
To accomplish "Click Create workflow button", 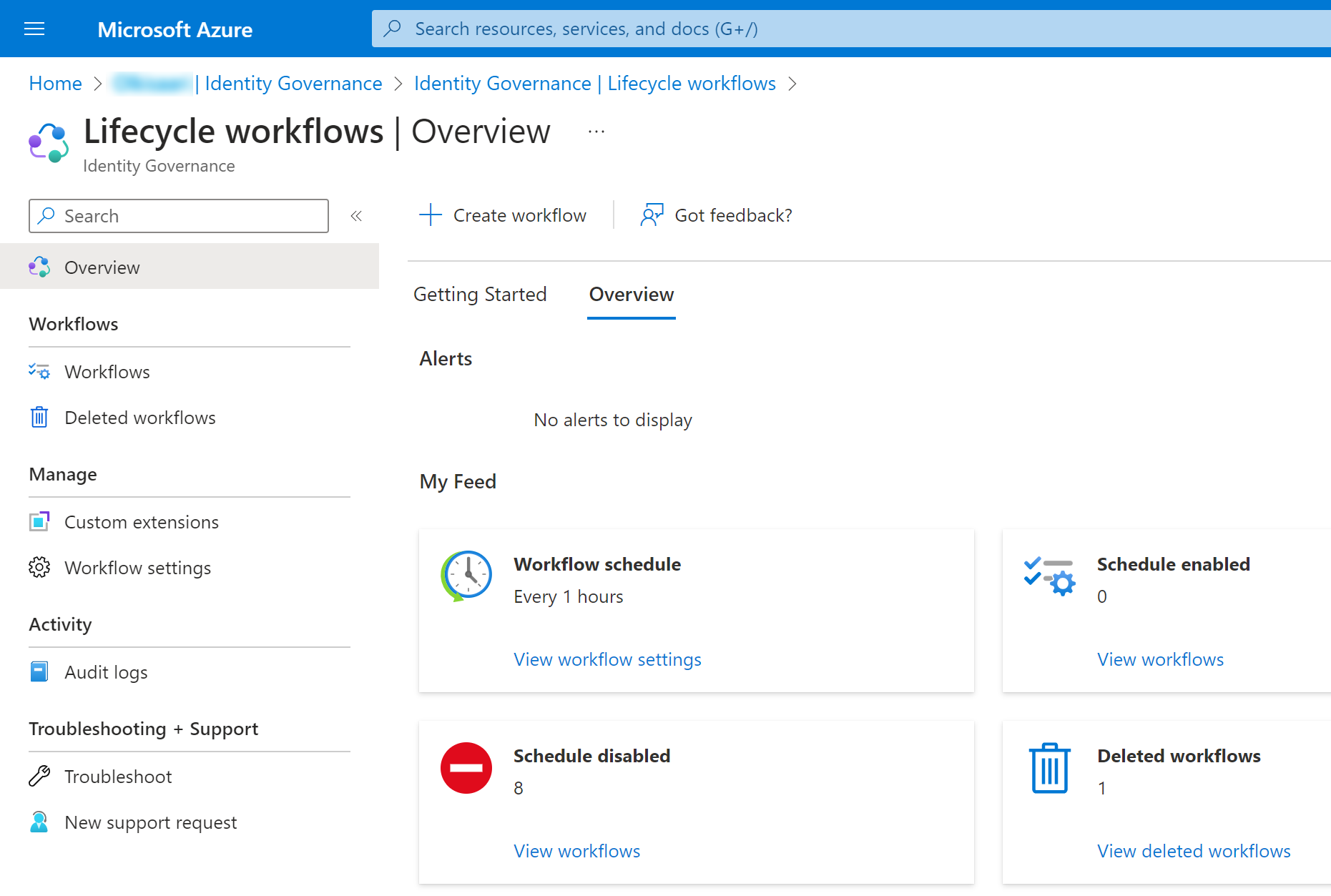I will (503, 215).
